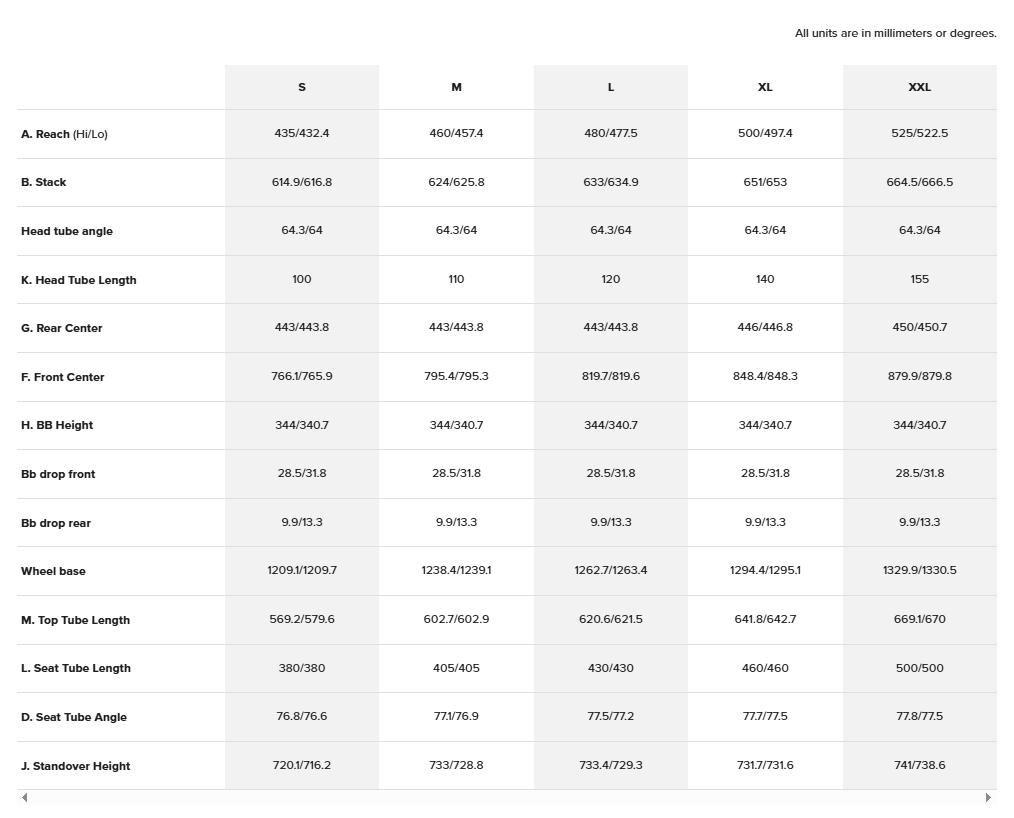Select the XL size column header
1014x818 pixels.
click(x=765, y=87)
